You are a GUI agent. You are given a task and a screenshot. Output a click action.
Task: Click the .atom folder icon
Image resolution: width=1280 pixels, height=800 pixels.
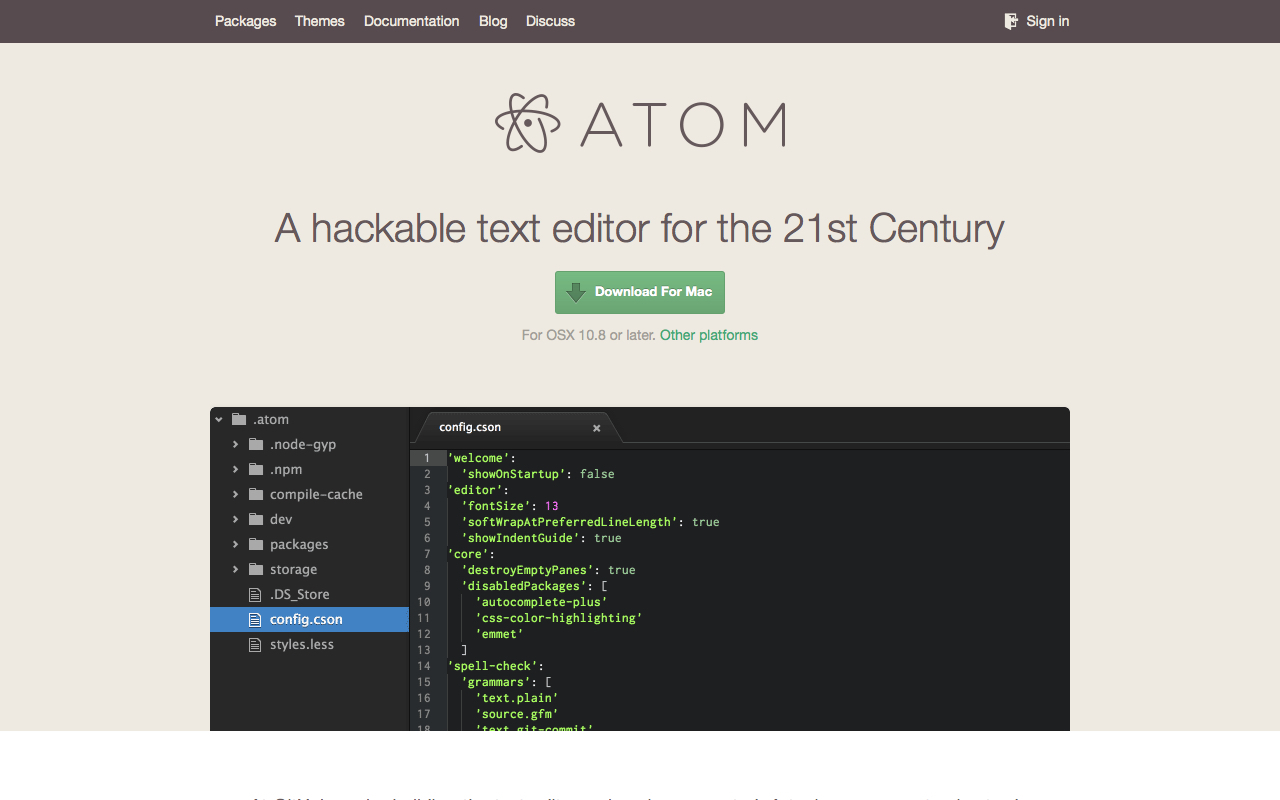[239, 419]
